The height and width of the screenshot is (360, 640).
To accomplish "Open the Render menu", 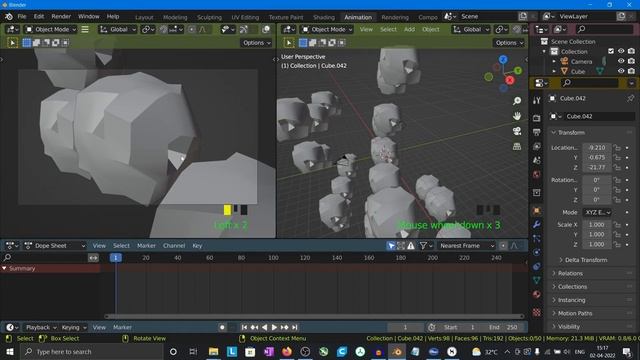I will 61,17.
